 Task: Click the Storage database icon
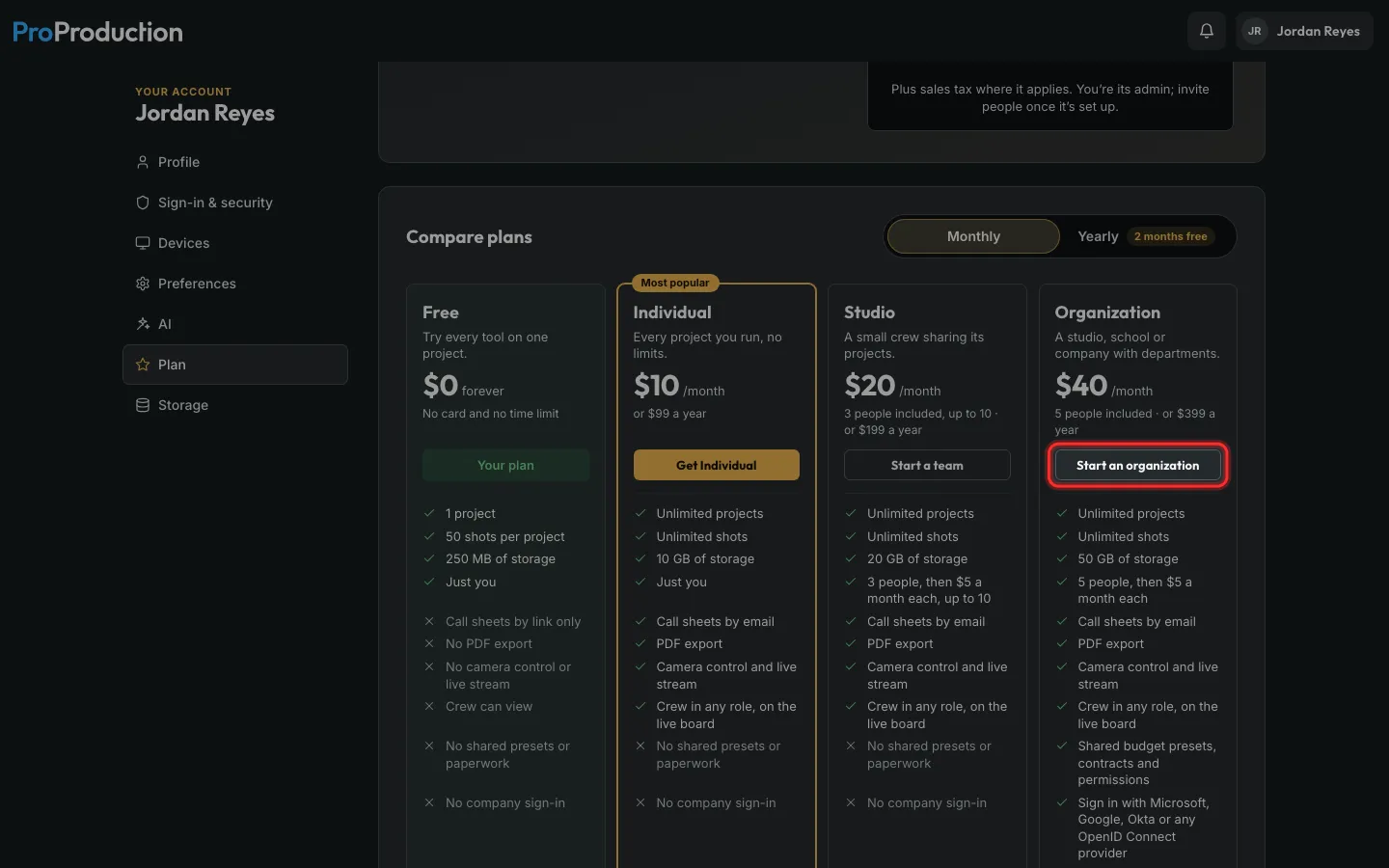click(143, 405)
